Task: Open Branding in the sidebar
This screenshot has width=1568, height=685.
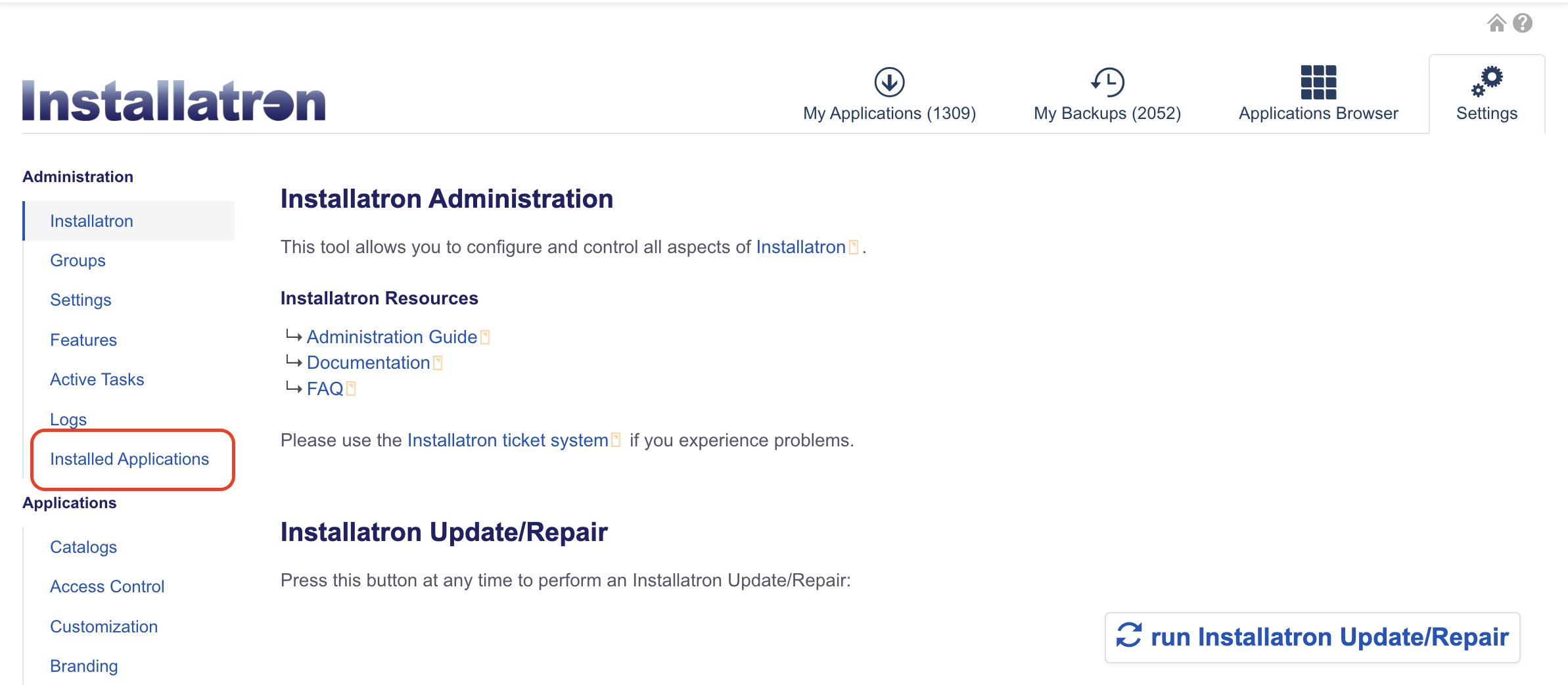Action: point(84,666)
